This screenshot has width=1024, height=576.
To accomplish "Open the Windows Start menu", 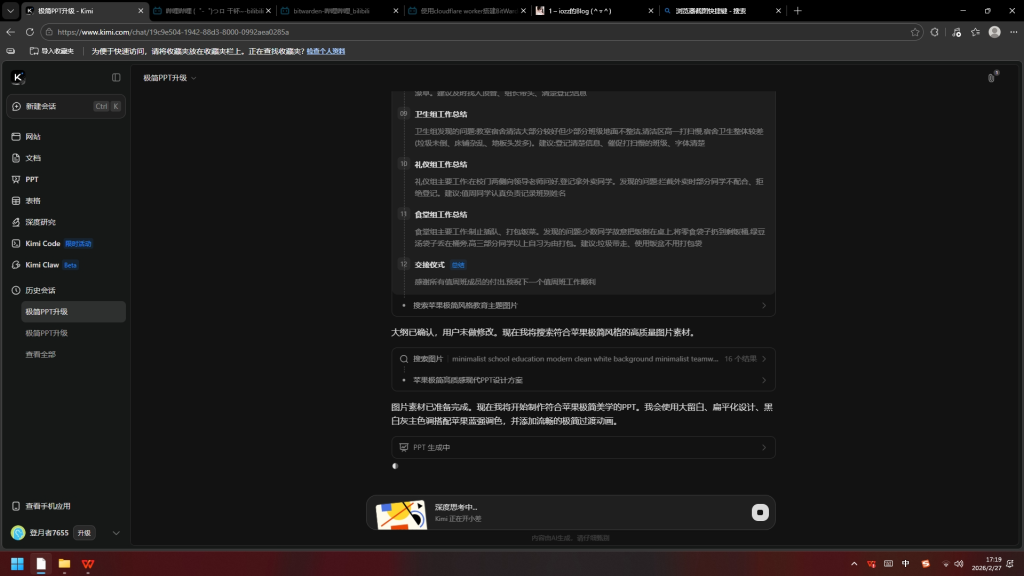I will click(17, 564).
